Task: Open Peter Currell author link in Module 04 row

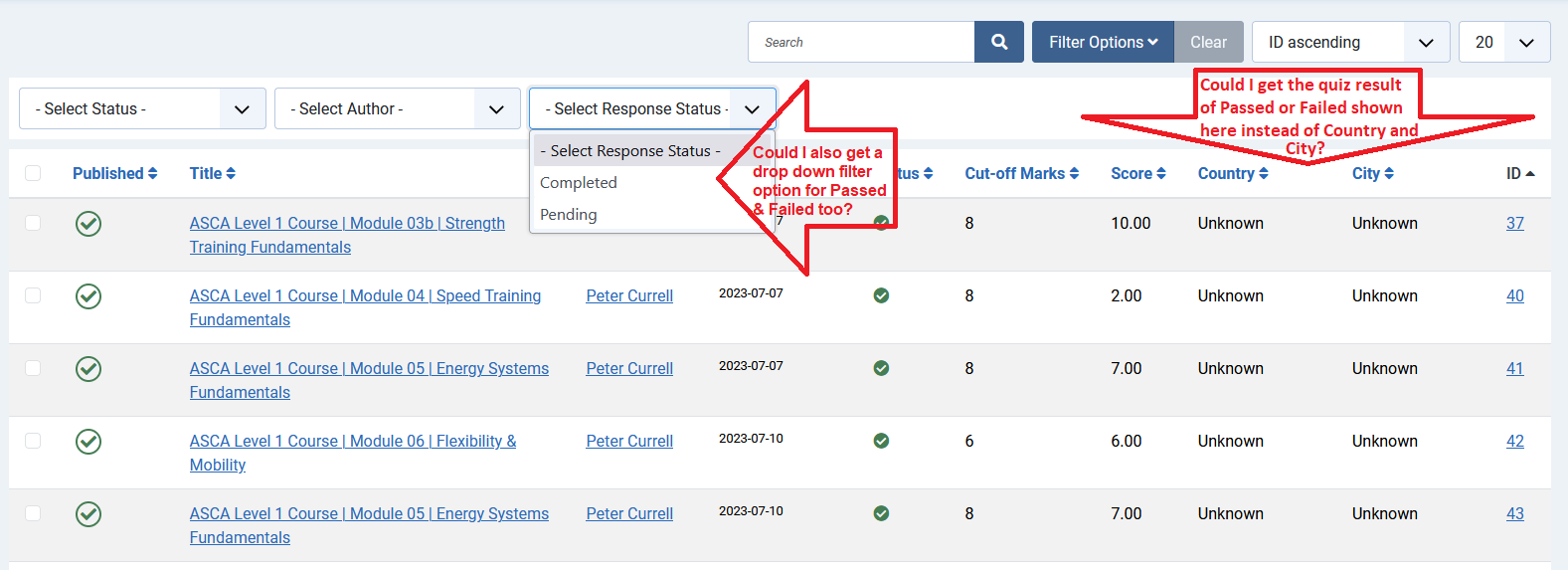Action: [x=629, y=296]
